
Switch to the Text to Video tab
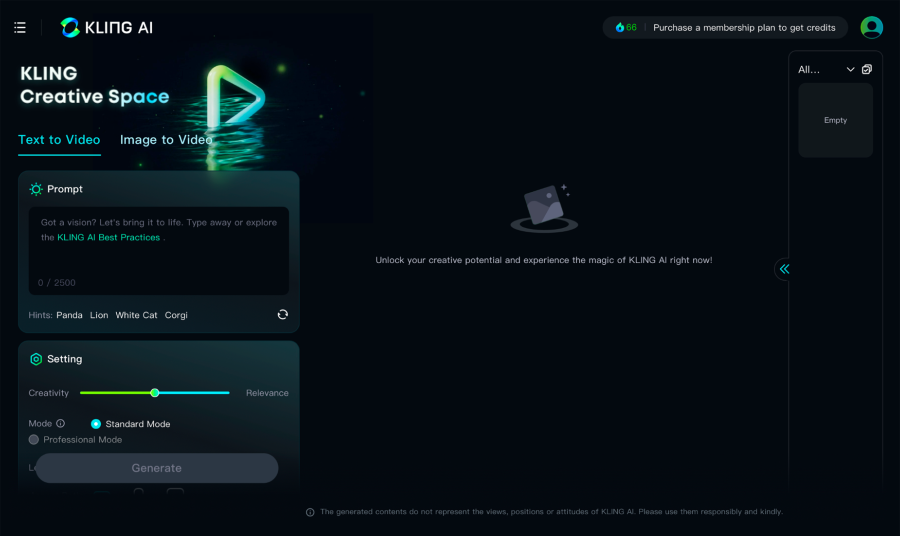59,140
